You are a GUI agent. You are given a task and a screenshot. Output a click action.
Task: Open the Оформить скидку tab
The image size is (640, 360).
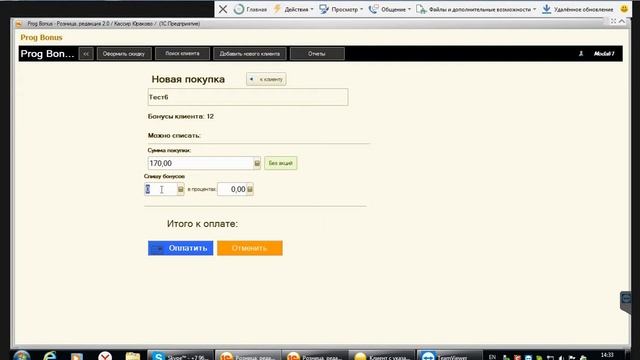[124, 54]
